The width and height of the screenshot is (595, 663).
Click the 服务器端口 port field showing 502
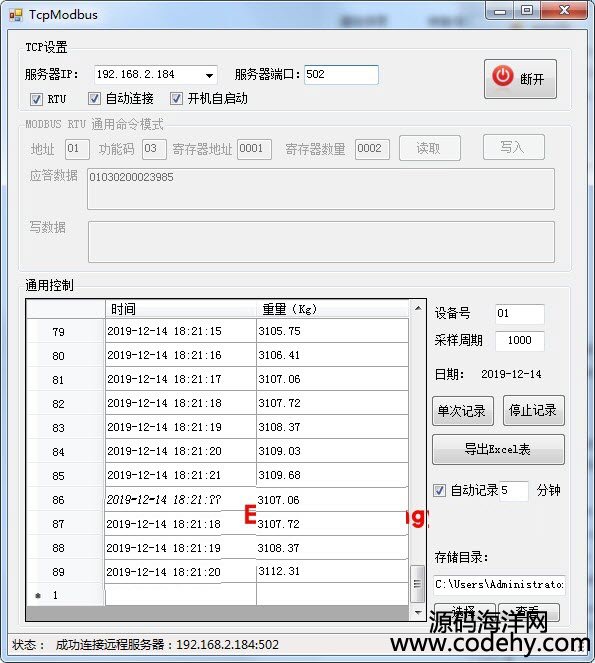[x=341, y=75]
